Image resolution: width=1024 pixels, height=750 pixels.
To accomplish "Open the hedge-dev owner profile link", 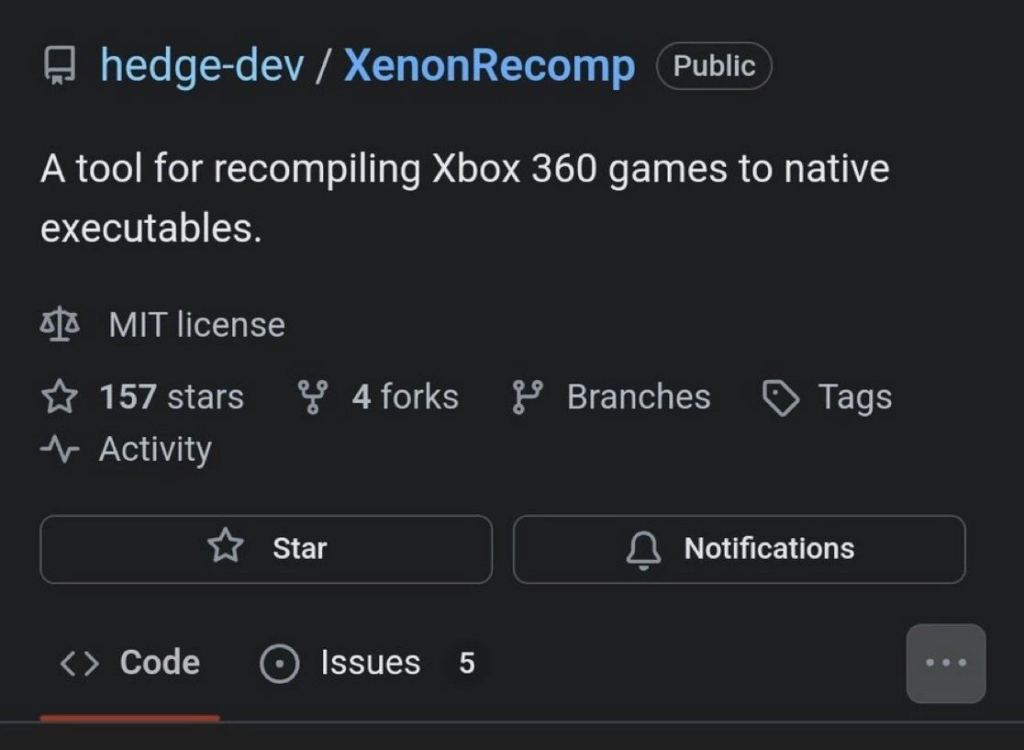I will coord(202,66).
